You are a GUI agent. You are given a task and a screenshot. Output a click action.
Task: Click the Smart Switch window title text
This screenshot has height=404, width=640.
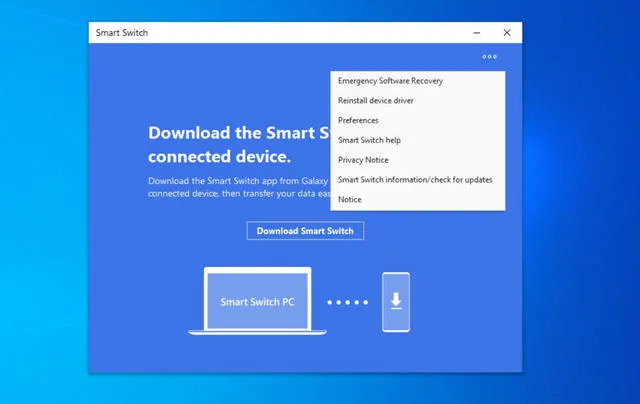point(122,33)
